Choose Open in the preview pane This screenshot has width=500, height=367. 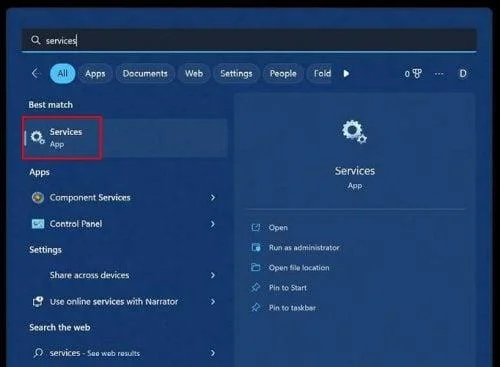coord(278,228)
